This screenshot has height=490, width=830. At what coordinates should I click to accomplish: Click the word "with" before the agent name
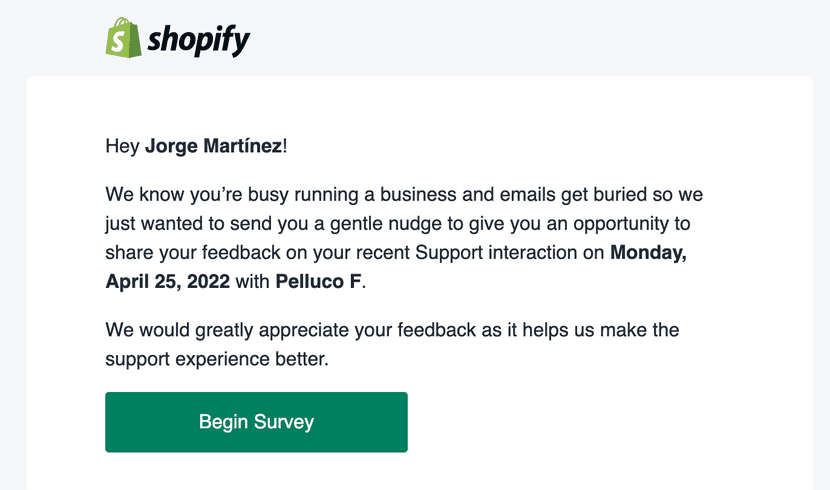(x=253, y=282)
